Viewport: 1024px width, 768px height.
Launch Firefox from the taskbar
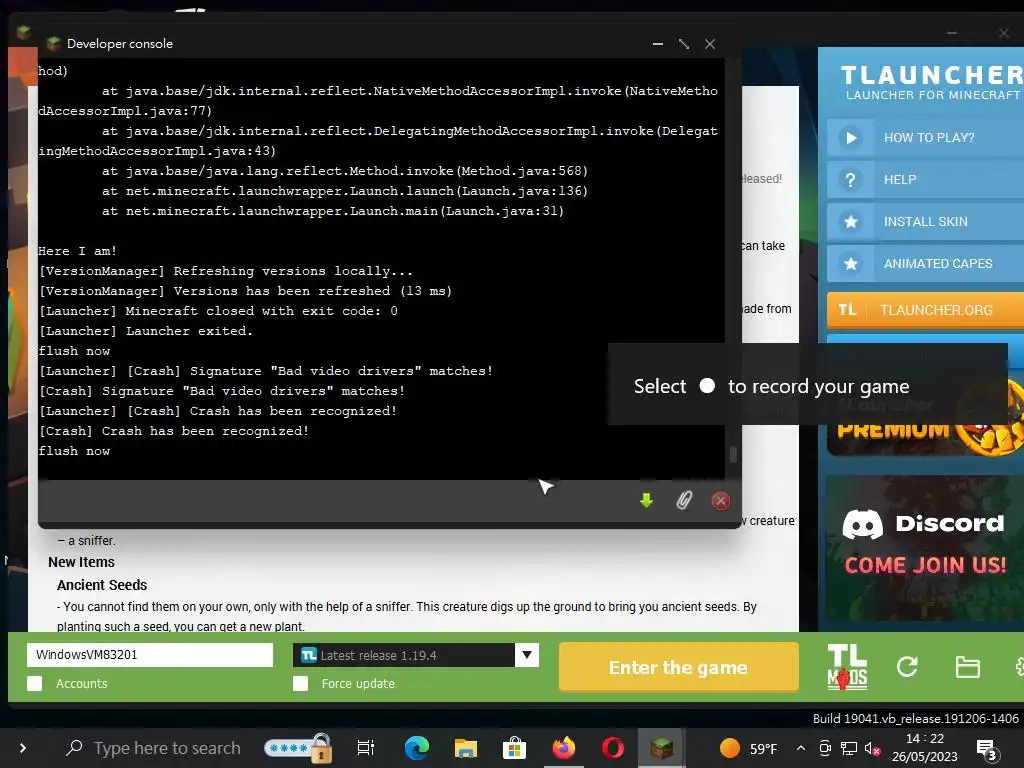point(564,748)
